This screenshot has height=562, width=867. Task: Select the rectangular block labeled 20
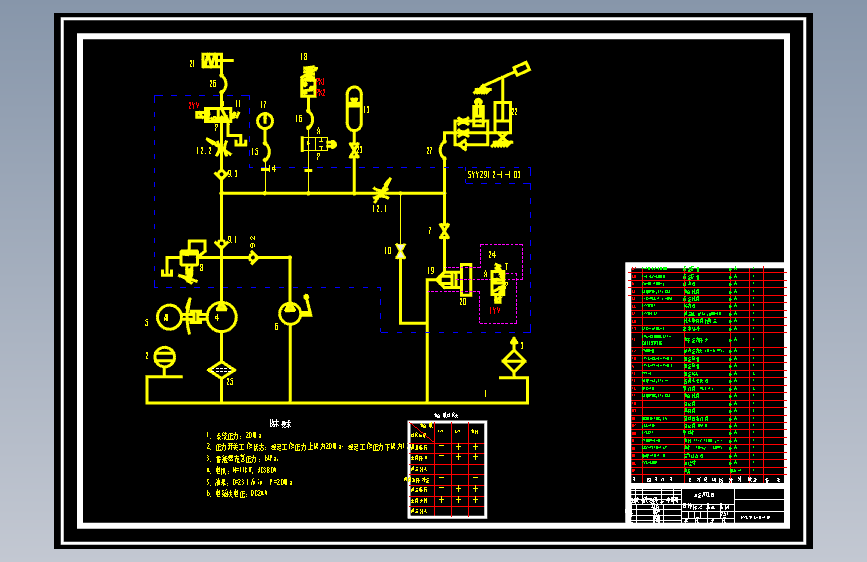coord(466,279)
